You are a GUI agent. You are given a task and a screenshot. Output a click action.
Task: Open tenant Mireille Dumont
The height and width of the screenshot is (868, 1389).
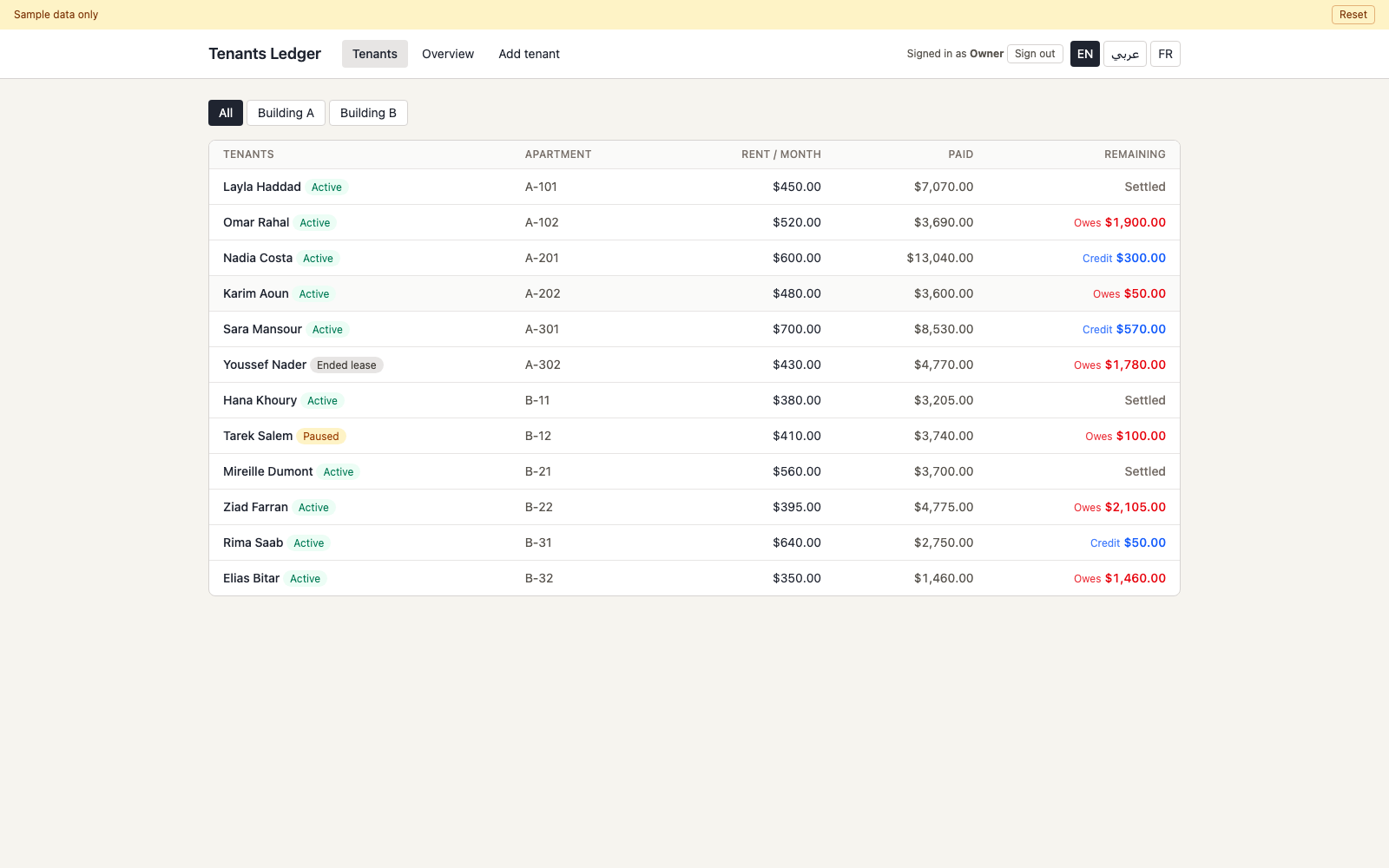point(268,471)
